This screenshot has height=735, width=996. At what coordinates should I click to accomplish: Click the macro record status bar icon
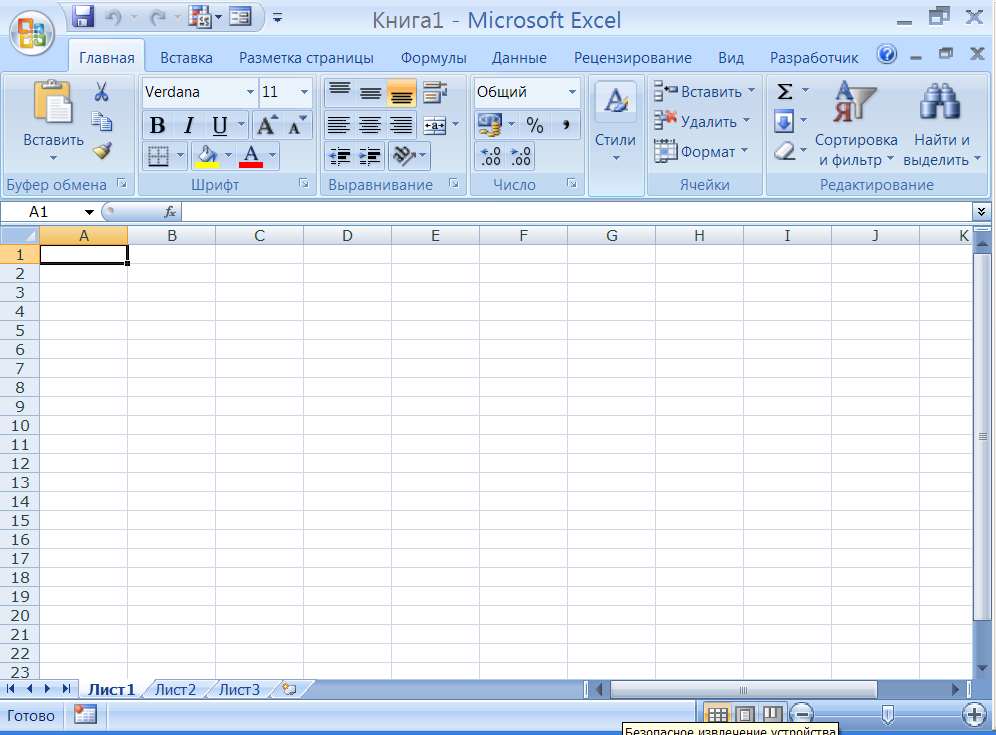84,715
